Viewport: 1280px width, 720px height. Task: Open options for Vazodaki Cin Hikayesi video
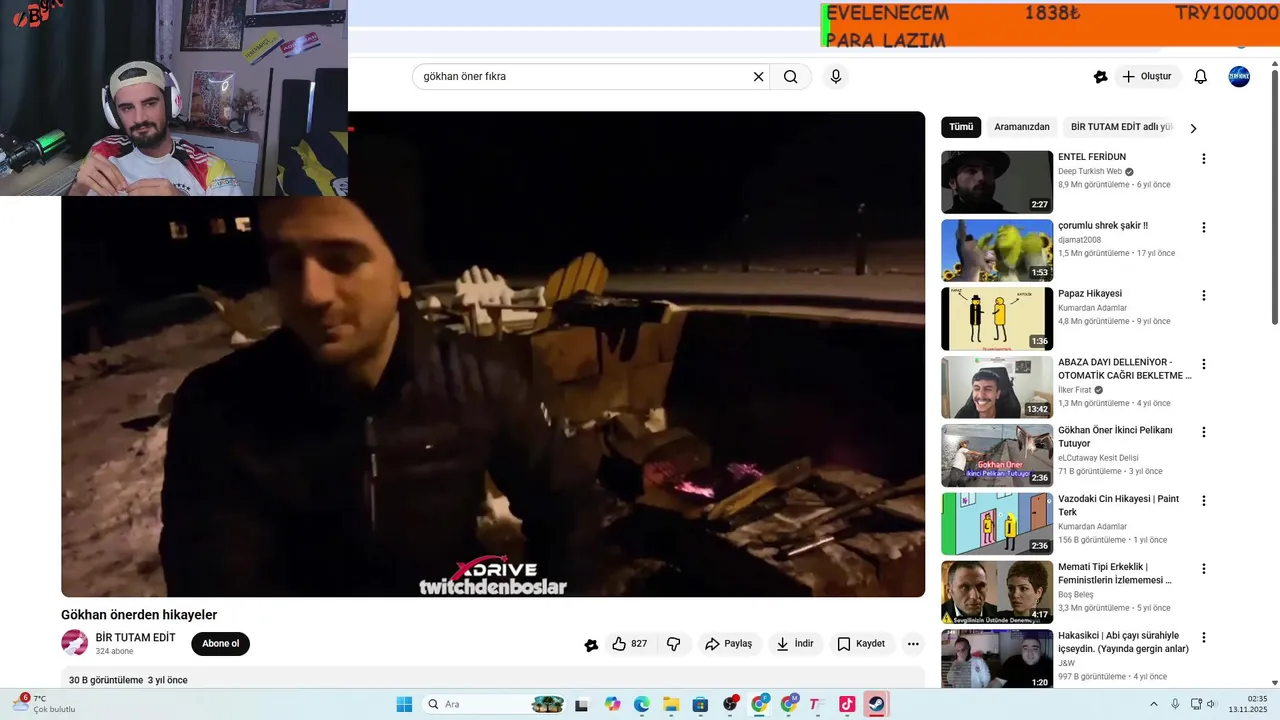pos(1204,500)
